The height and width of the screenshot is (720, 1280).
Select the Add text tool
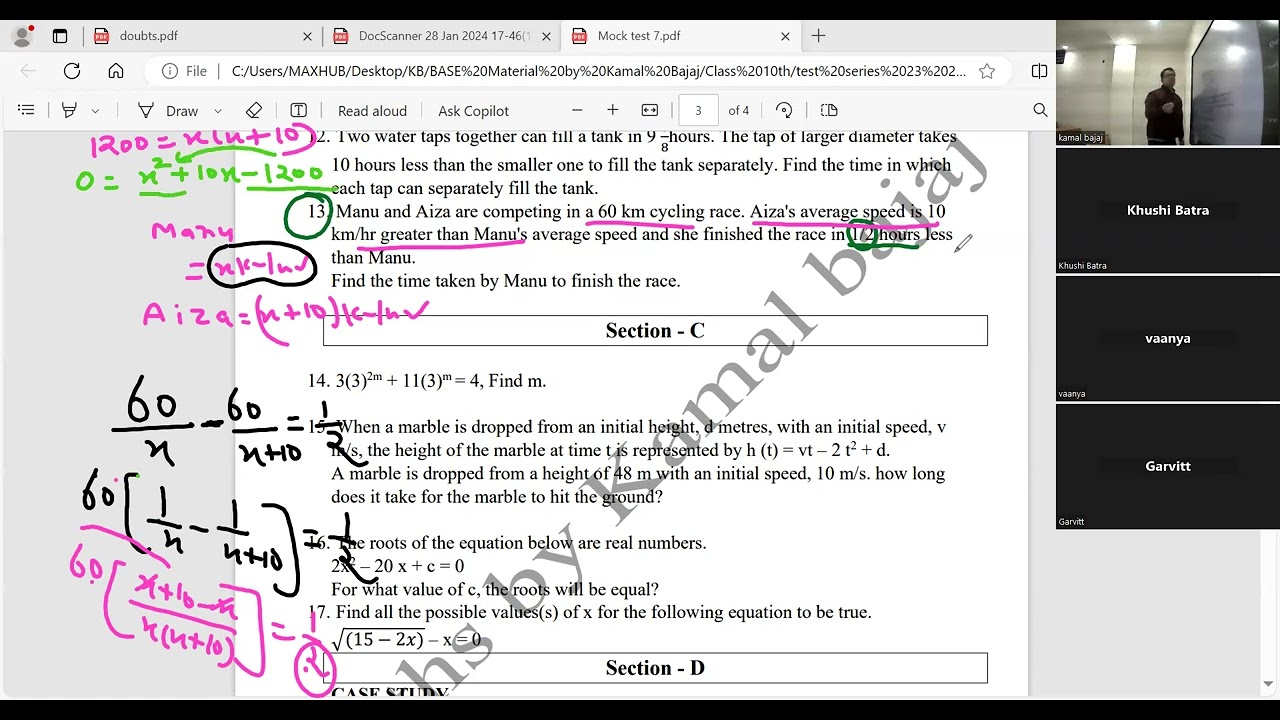point(298,110)
